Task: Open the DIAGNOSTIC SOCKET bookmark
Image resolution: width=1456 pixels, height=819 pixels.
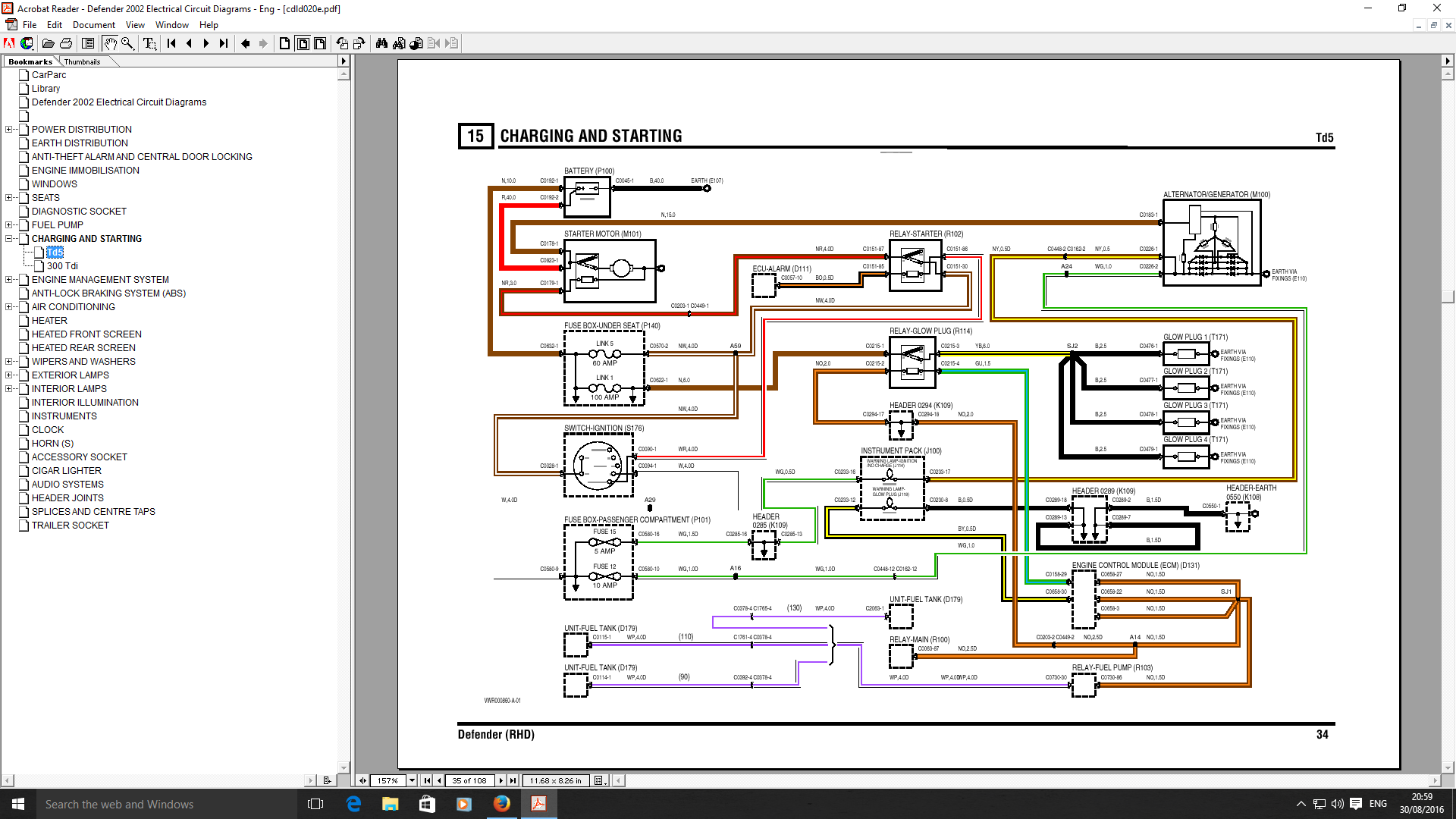Action: (x=79, y=212)
